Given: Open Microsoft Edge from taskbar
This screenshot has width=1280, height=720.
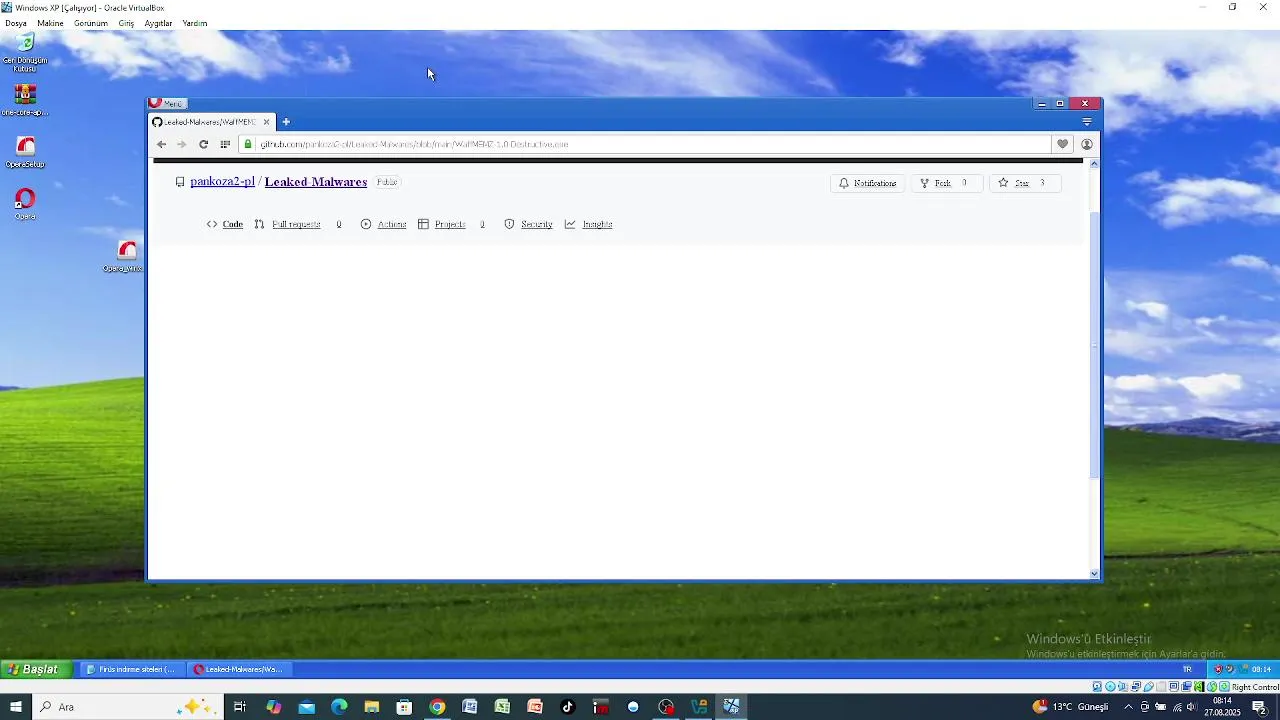Looking at the screenshot, I should 339,707.
